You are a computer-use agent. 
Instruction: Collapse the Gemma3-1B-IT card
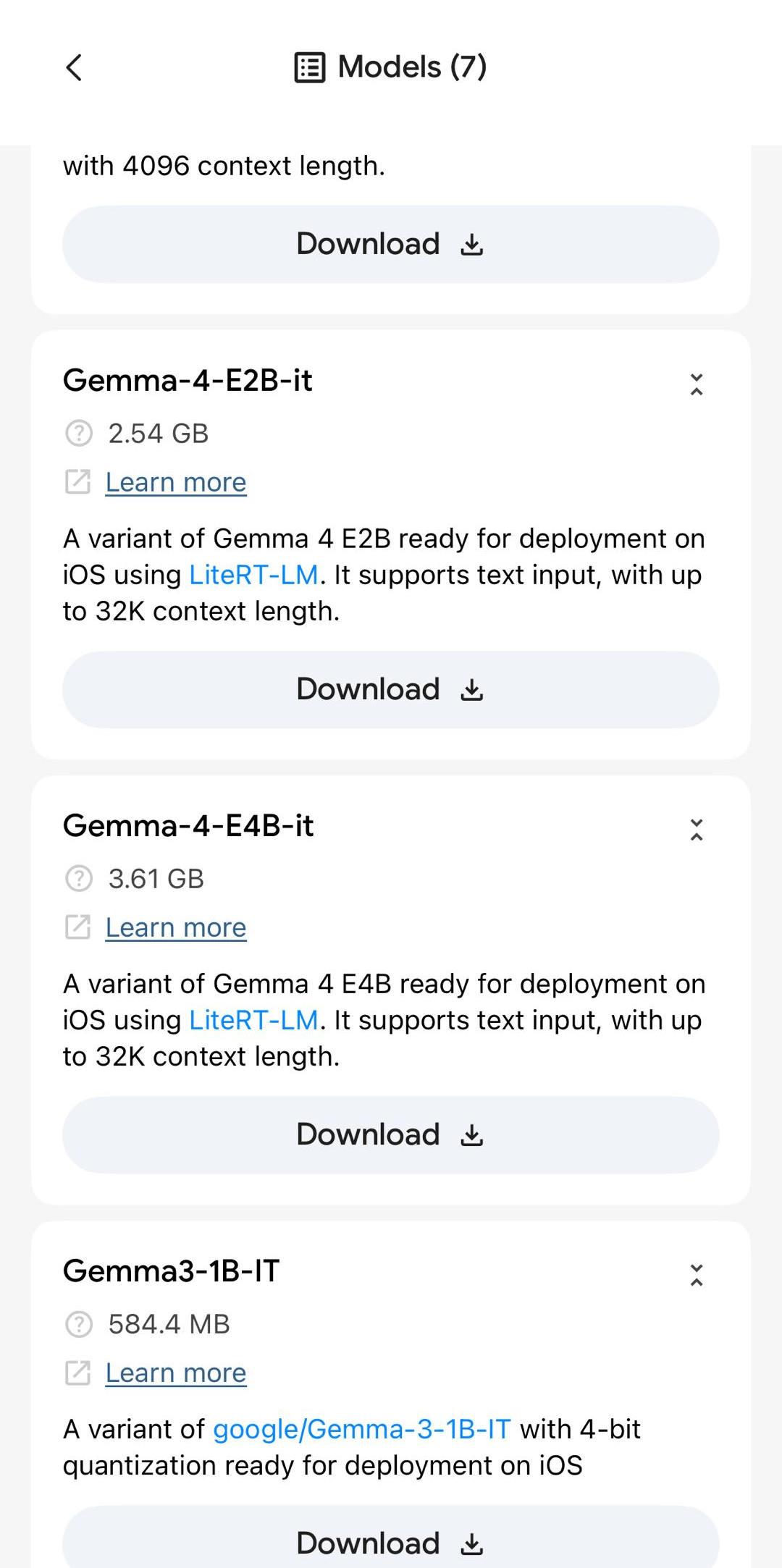point(697,1275)
